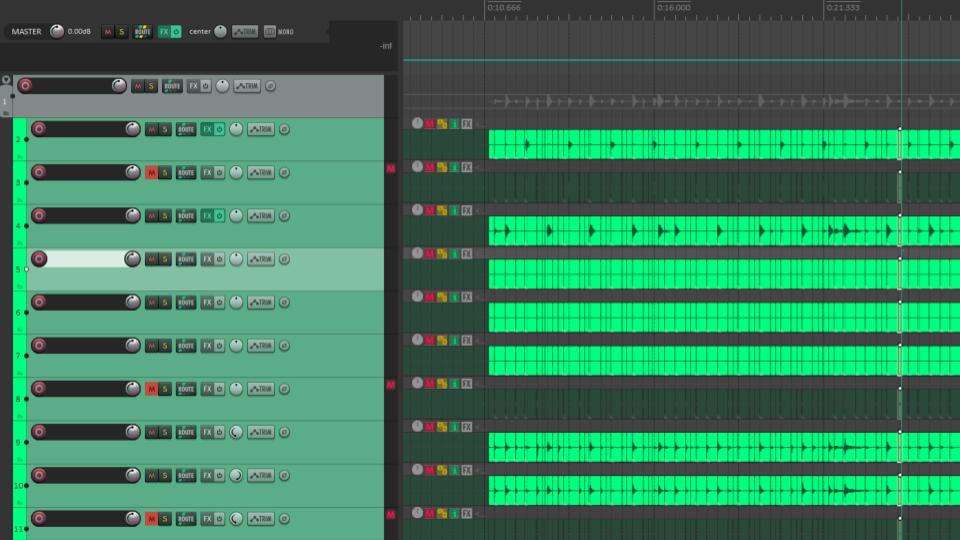Click the yellow lock icon above track 4's item

442,210
